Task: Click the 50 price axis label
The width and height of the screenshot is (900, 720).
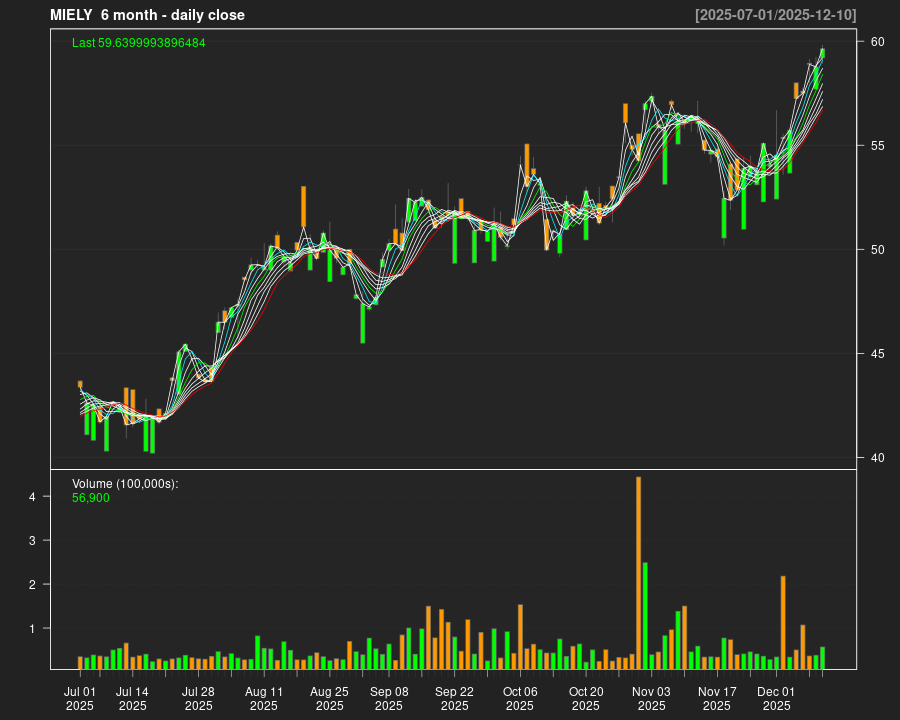Action: click(876, 250)
